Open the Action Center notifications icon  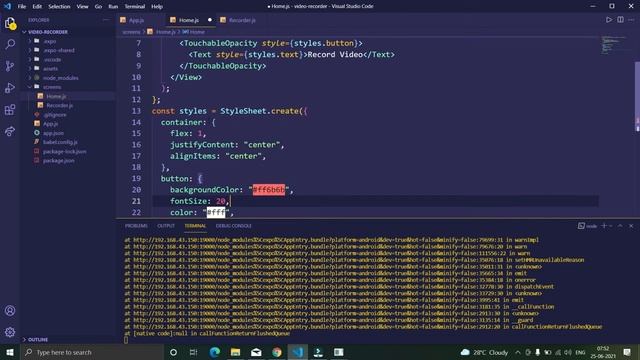(x=627, y=352)
